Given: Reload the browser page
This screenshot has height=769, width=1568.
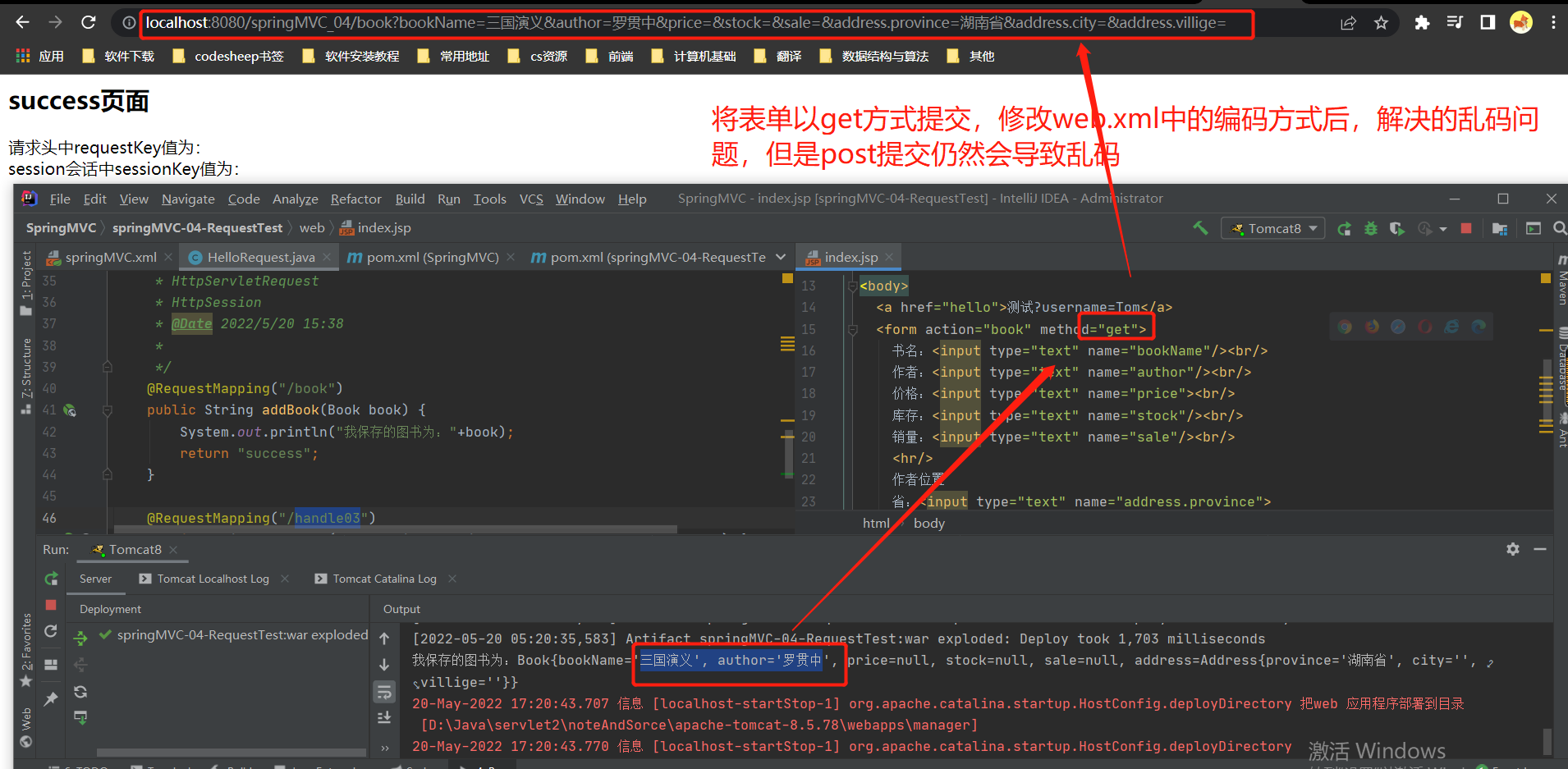Looking at the screenshot, I should (x=88, y=22).
